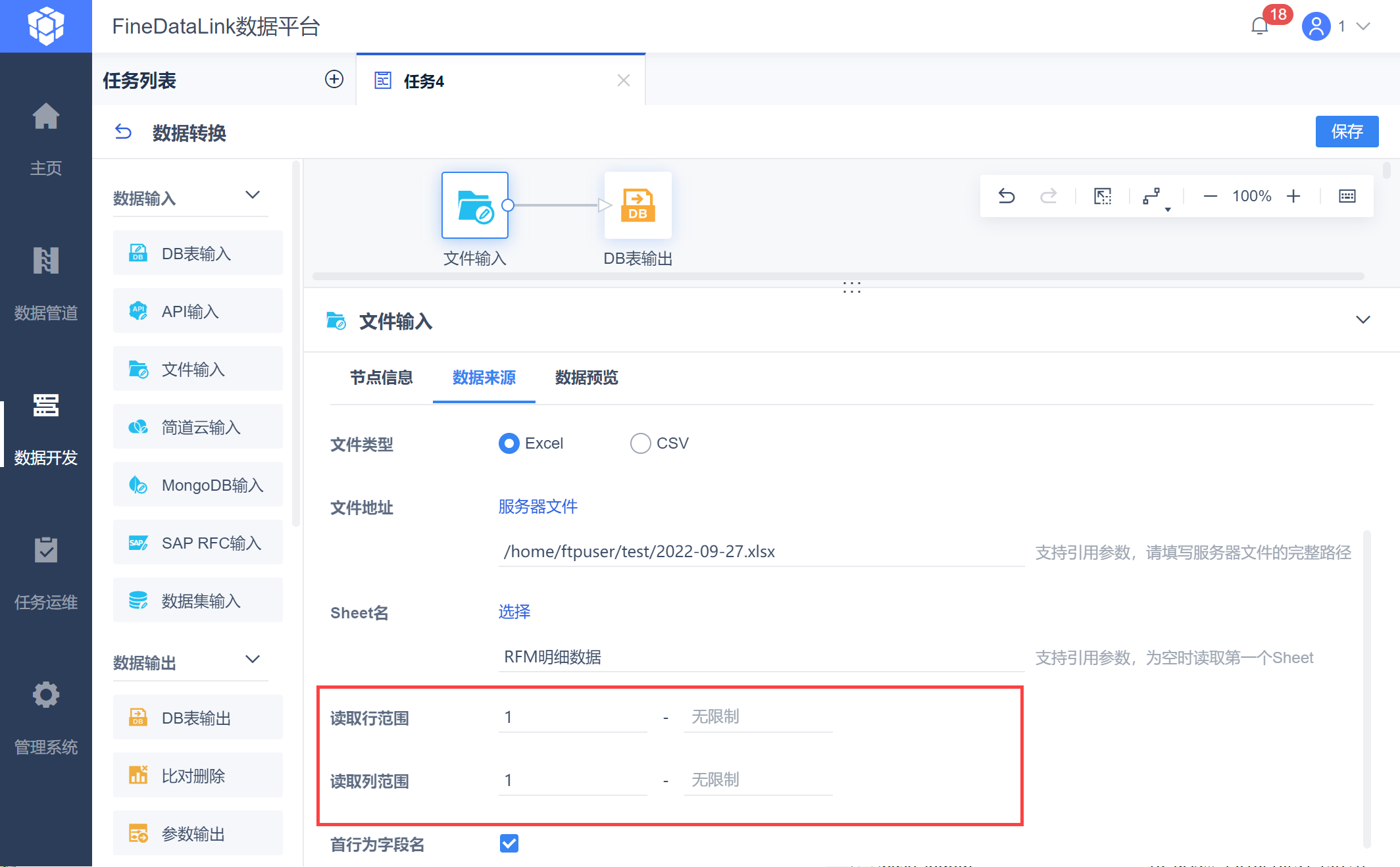This screenshot has height=867, width=1400.
Task: Click the back arrow beside 数据转换
Action: pos(124,132)
